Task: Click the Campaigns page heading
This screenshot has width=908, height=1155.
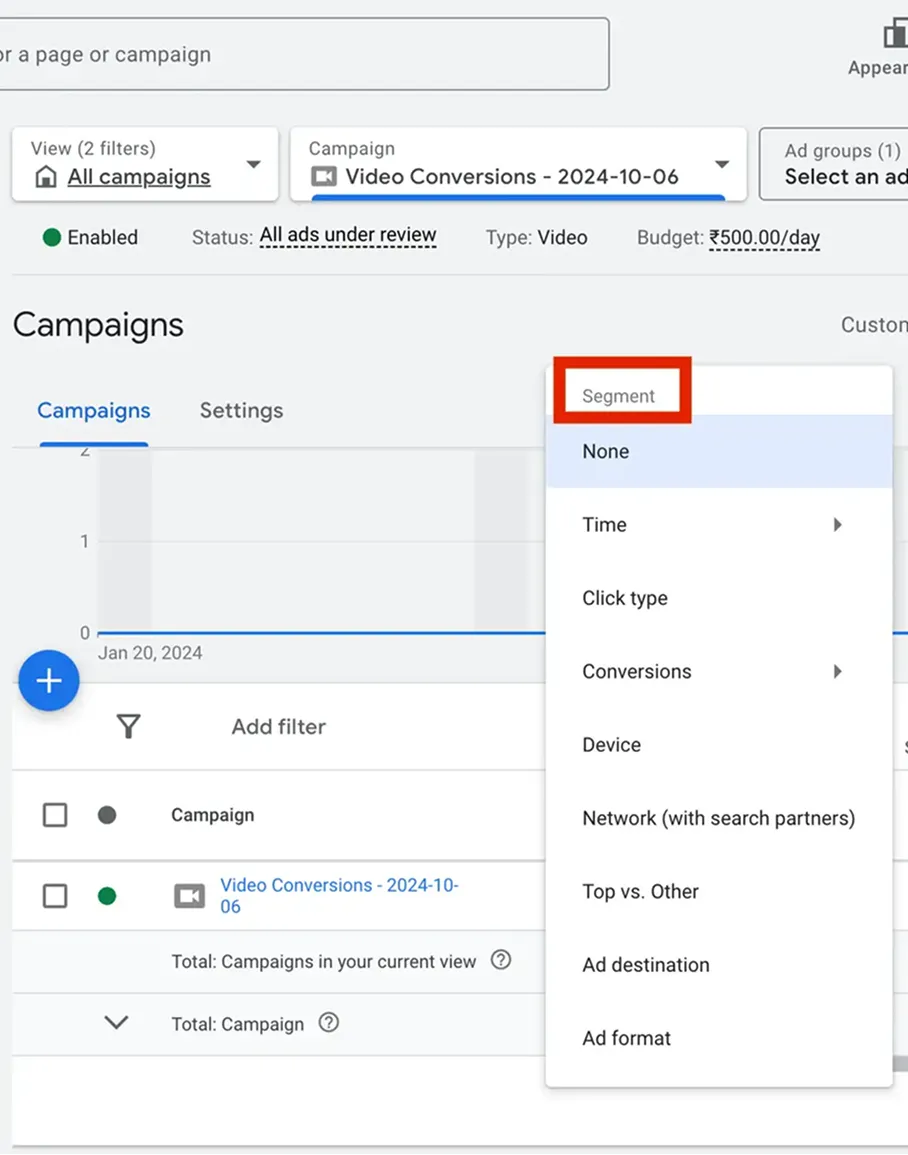Action: (x=98, y=324)
